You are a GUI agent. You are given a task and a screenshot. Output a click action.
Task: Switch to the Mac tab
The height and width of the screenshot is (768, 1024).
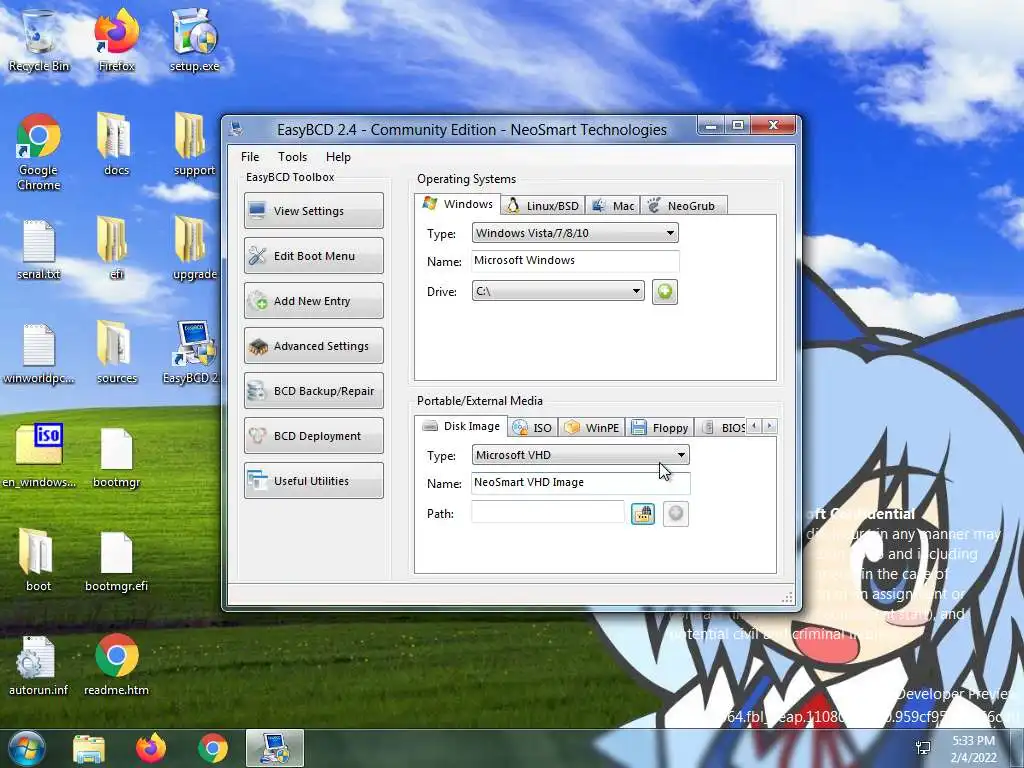pyautogui.click(x=613, y=206)
